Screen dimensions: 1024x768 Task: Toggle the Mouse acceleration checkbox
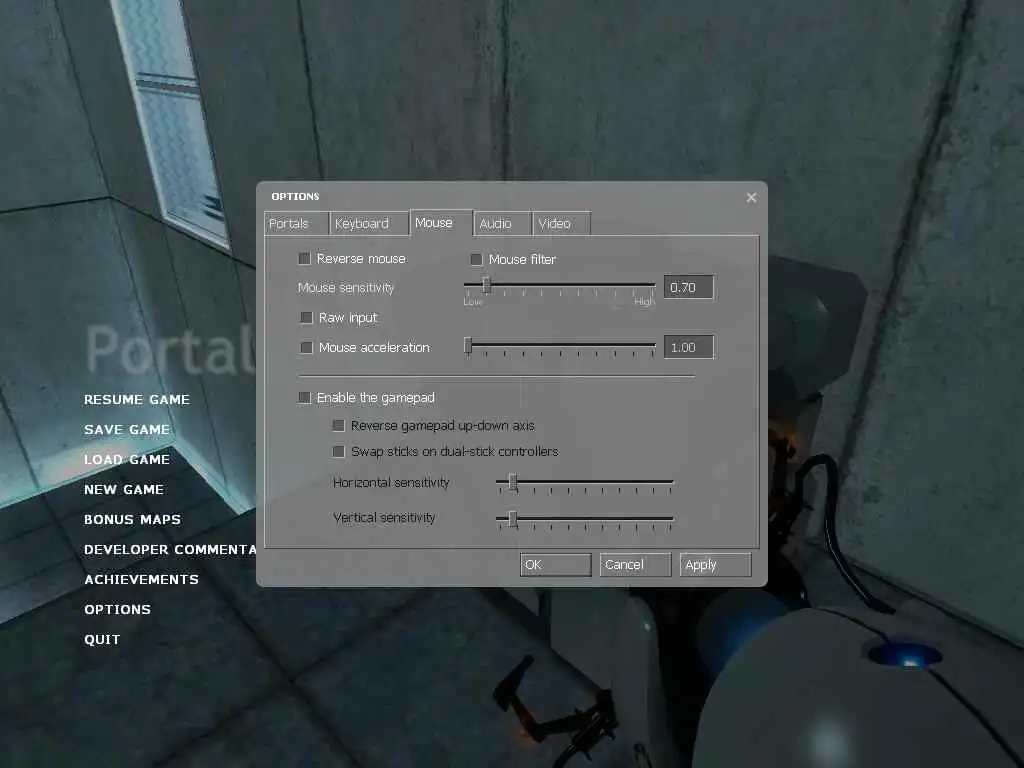(306, 347)
